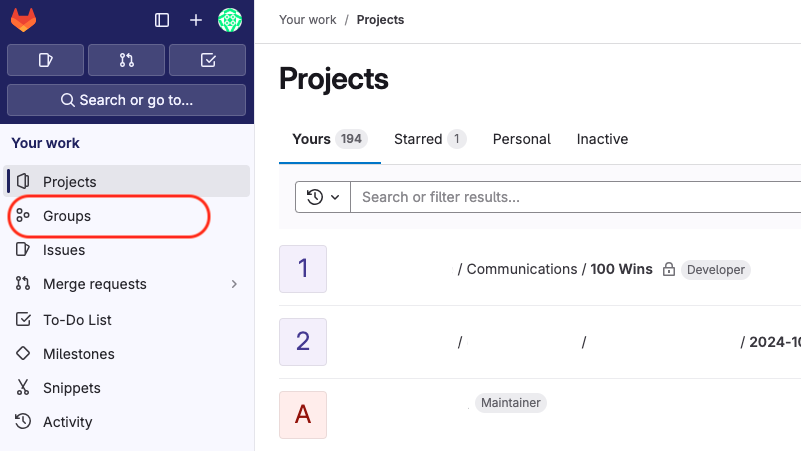Open to-do list shortcut icon
This screenshot has height=451, width=801.
(x=207, y=60)
